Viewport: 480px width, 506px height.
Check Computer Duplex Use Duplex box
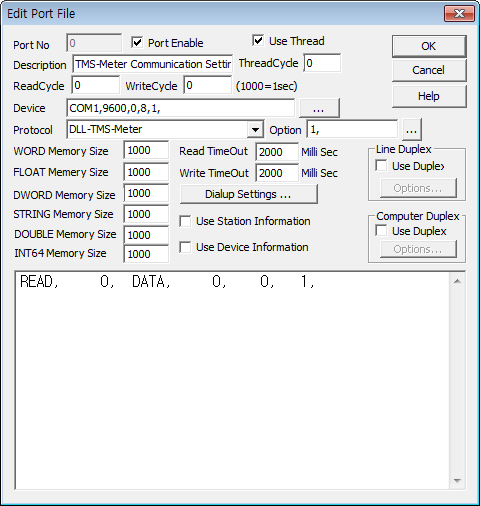coord(381,231)
